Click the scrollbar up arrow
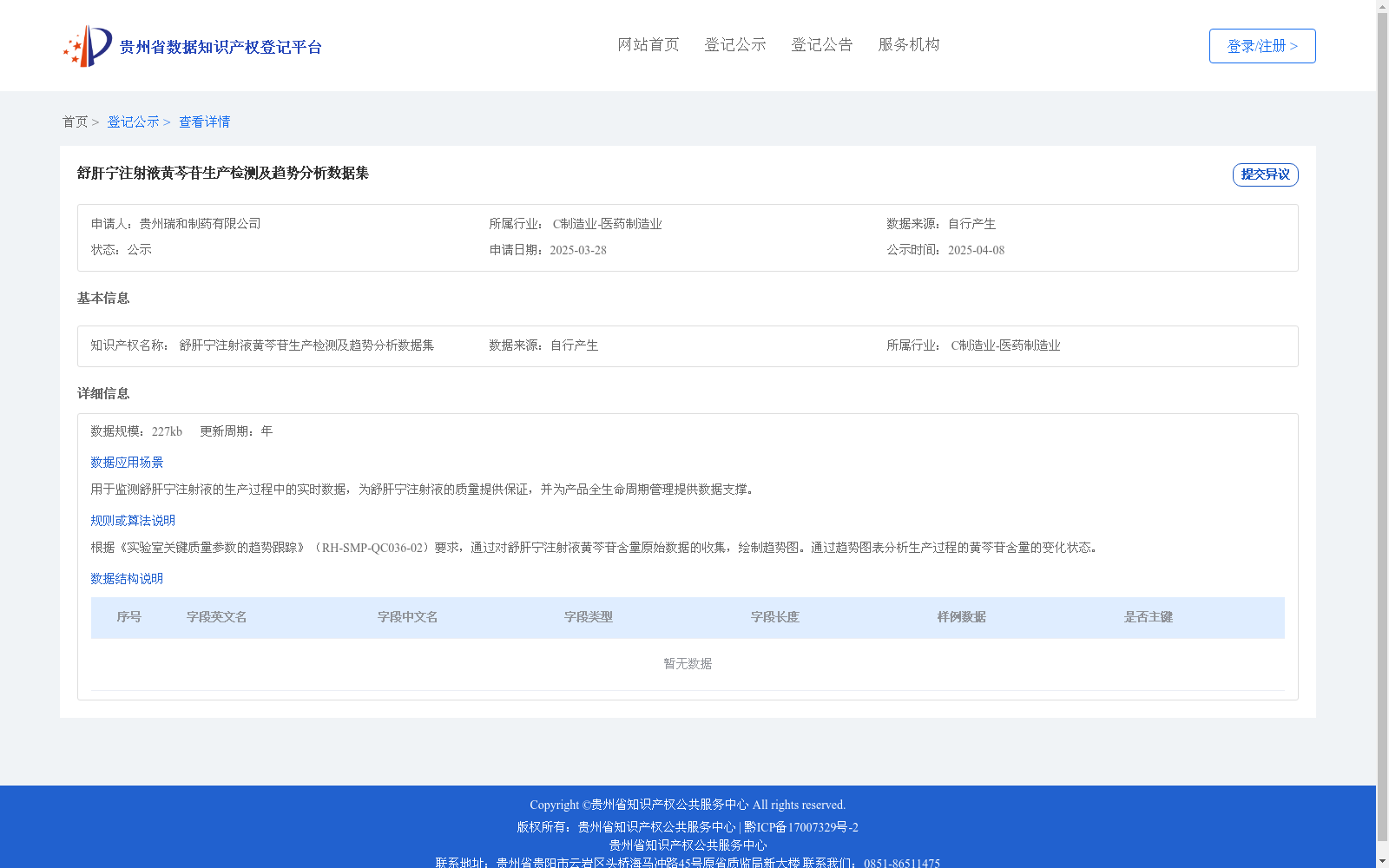This screenshot has width=1389, height=868. tap(1382, 6)
